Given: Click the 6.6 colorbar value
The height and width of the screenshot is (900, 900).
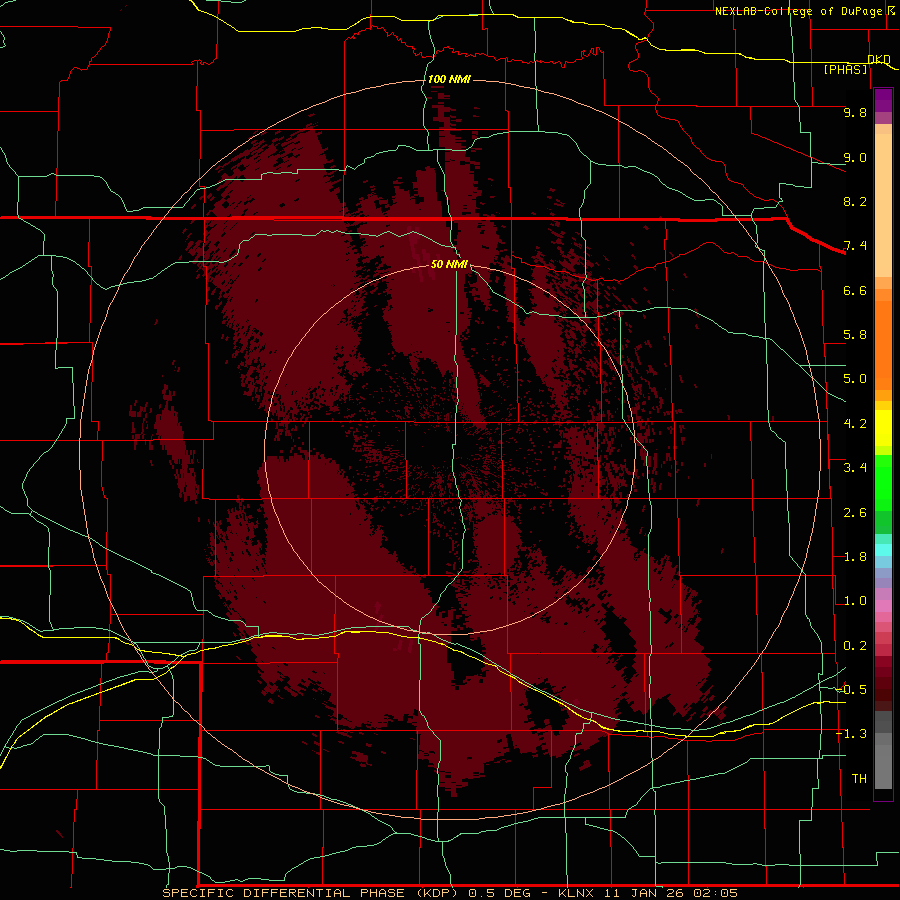Looking at the screenshot, I should (855, 290).
